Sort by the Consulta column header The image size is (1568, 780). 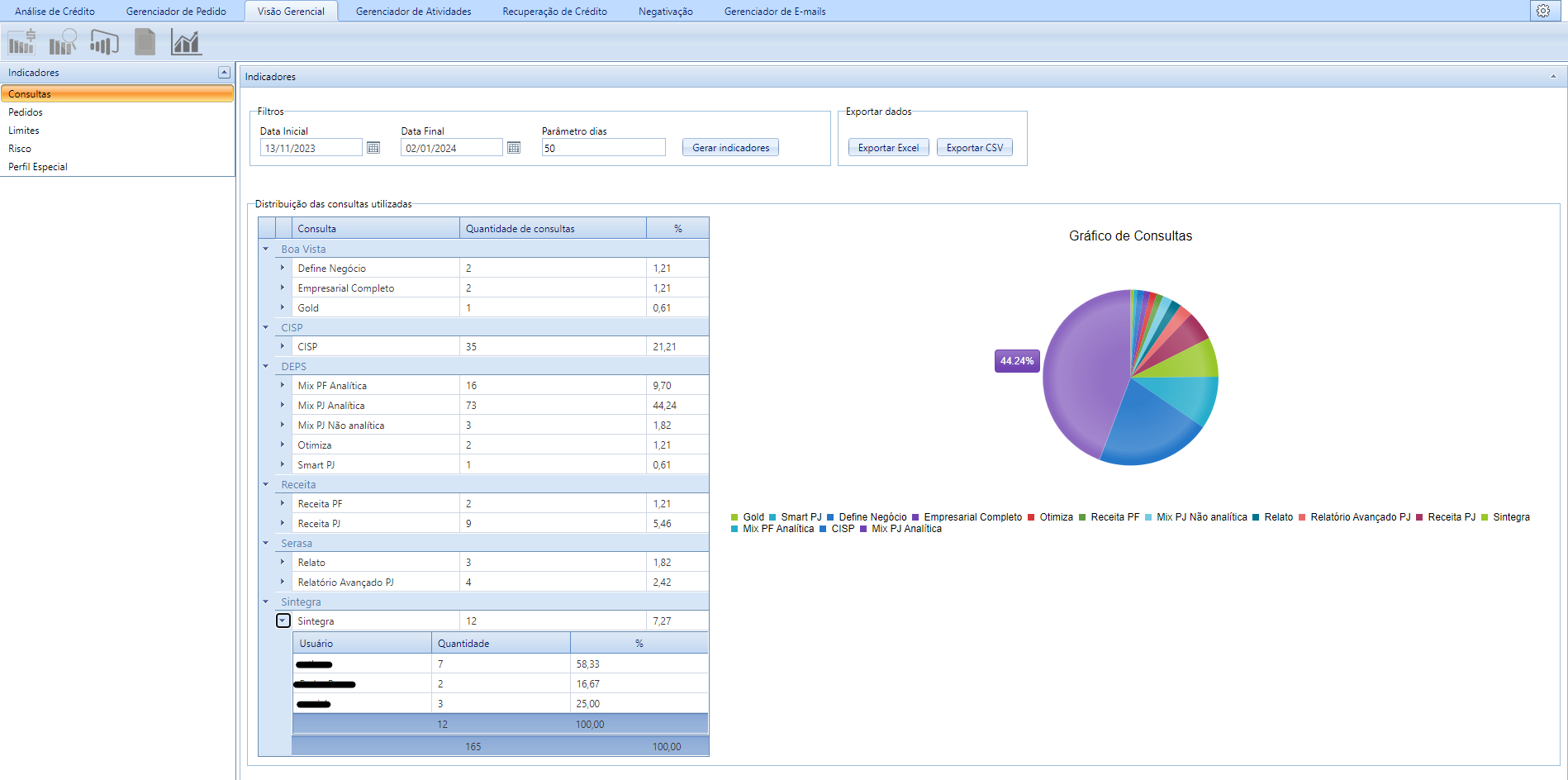click(x=376, y=228)
